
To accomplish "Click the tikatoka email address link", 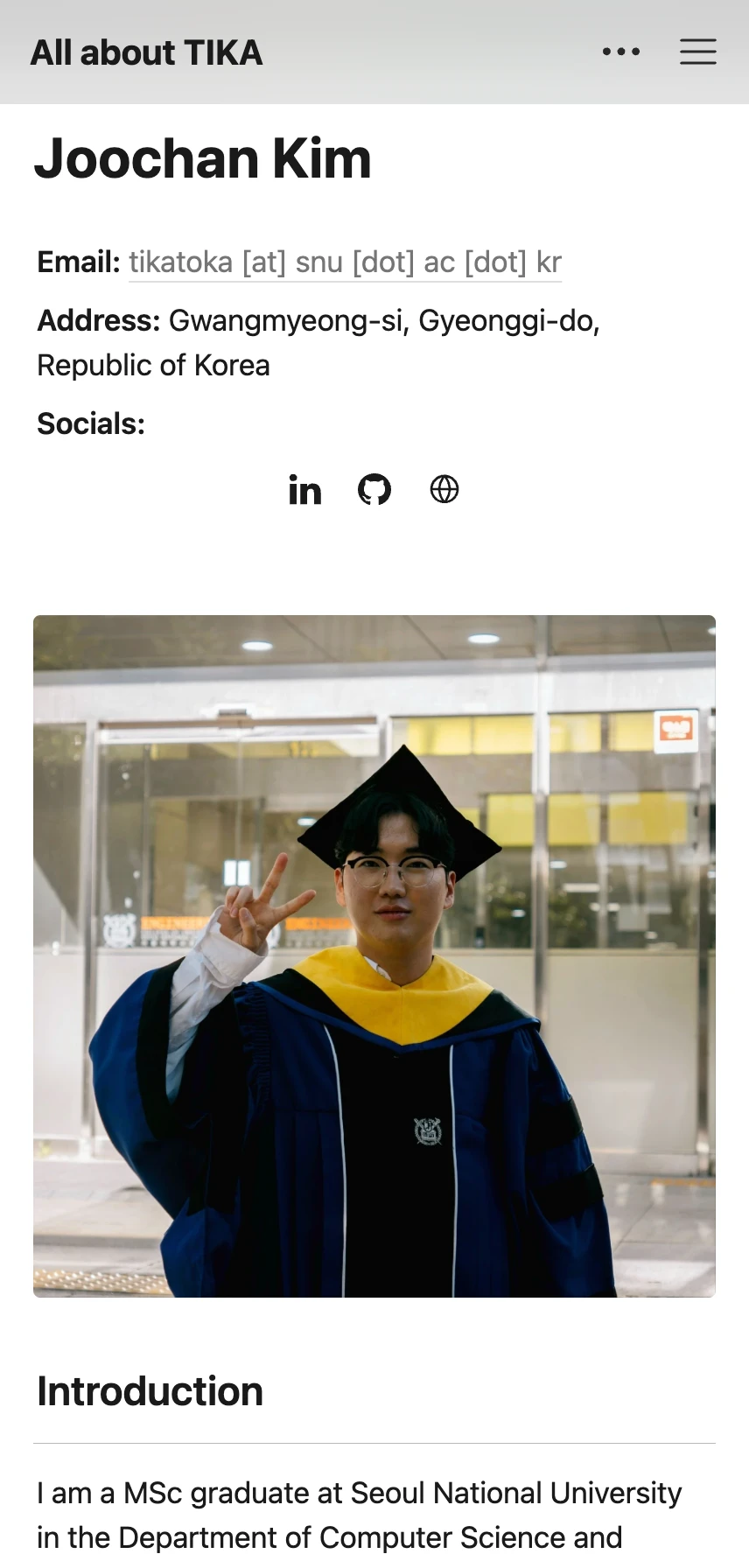I will [345, 262].
